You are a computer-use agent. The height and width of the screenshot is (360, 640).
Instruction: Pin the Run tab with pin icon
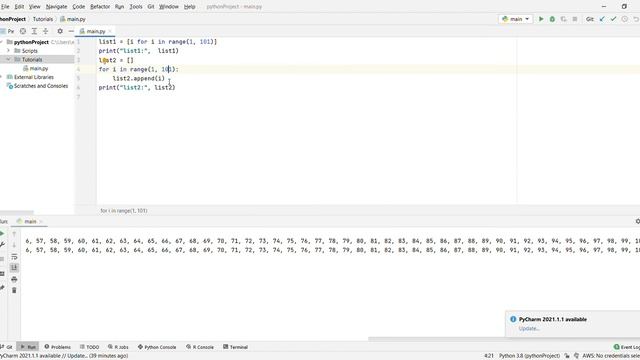tap(2, 288)
